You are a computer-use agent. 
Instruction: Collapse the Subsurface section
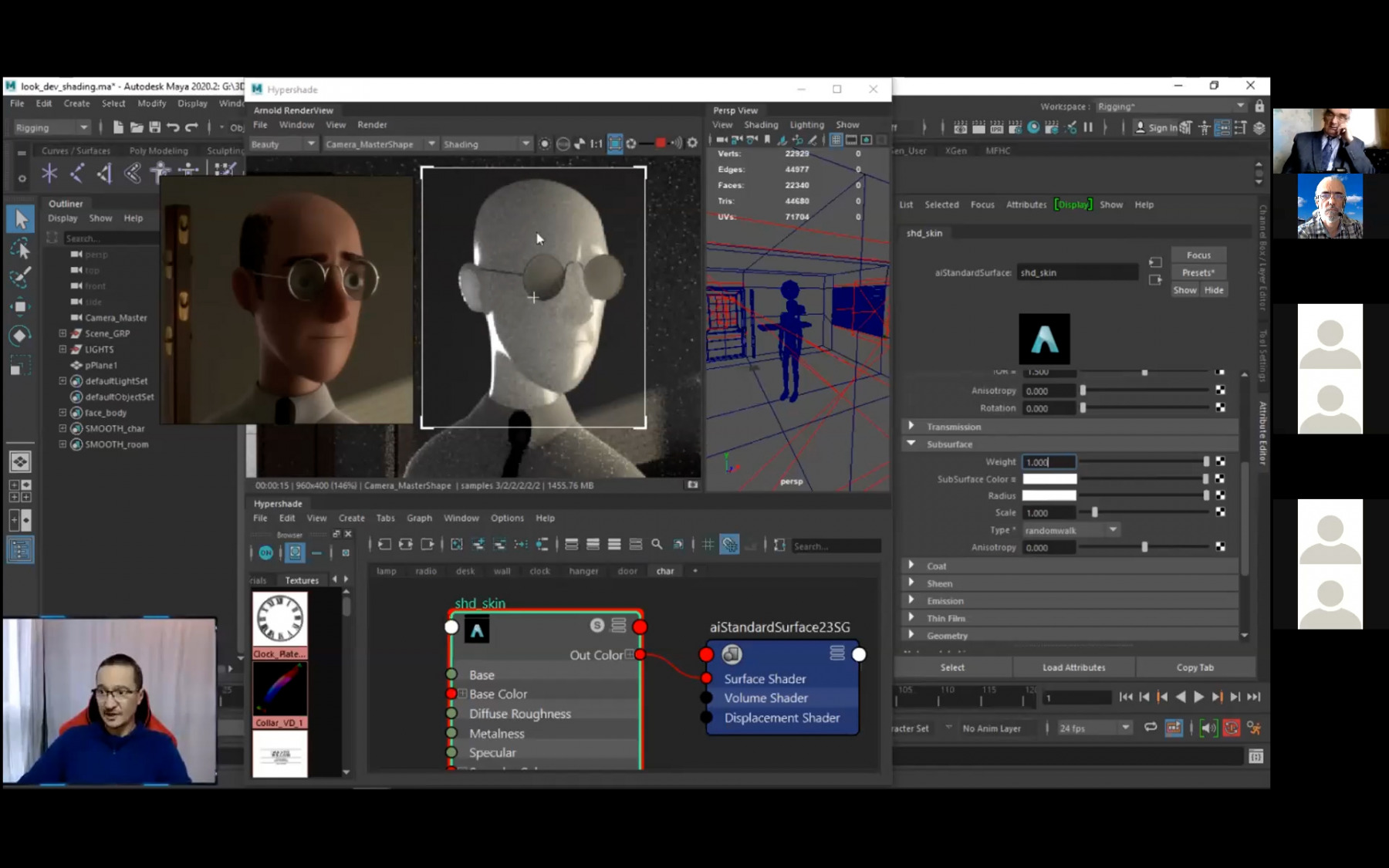click(911, 444)
